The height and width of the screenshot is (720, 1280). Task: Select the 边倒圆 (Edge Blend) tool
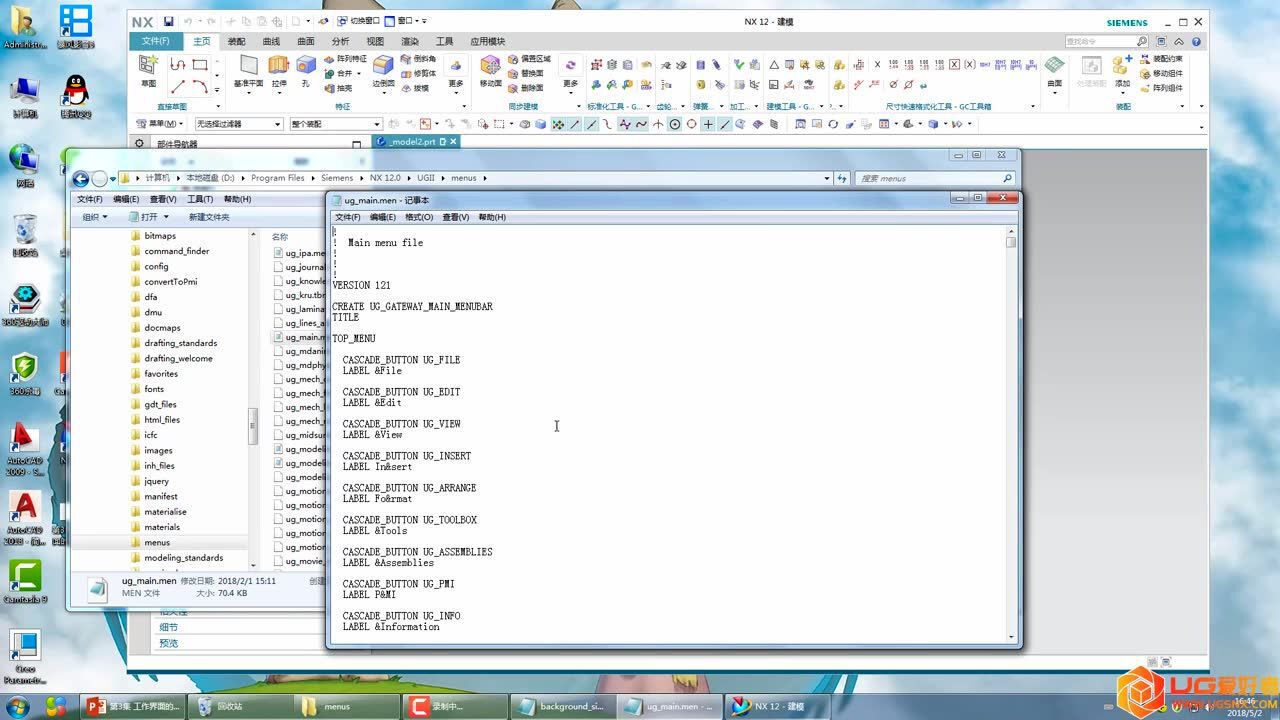click(384, 69)
